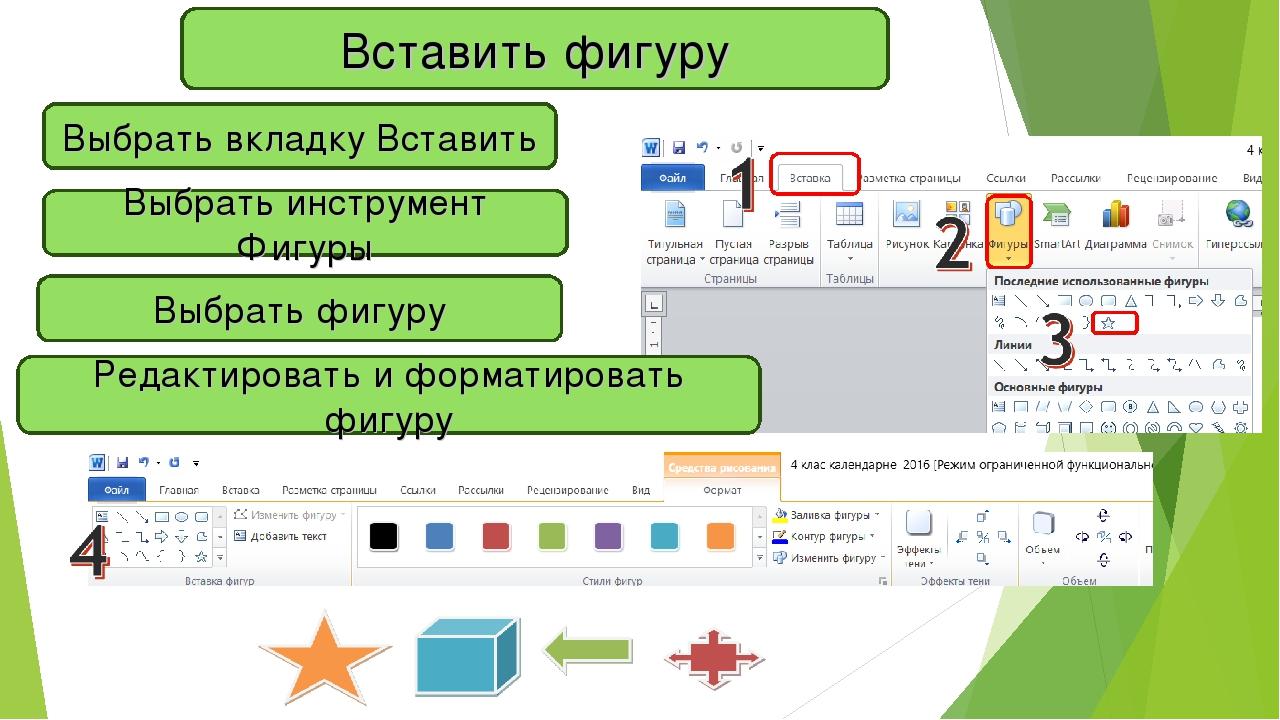Apply the black shape style swatch
The image size is (1280, 720).
coord(383,536)
